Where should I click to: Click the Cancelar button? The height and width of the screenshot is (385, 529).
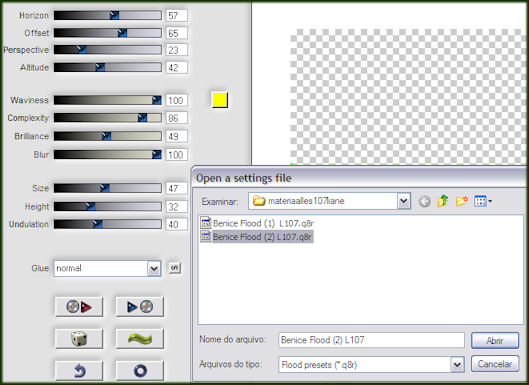pos(495,364)
